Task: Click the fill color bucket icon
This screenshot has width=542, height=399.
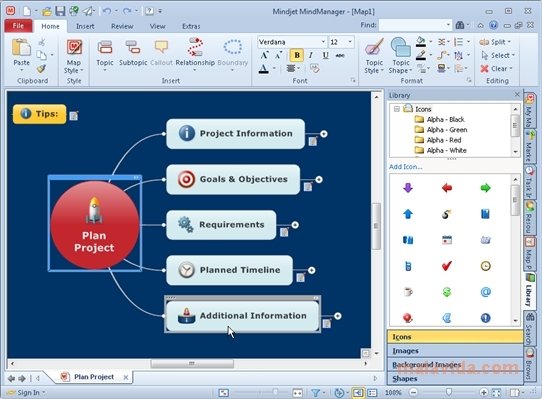Action: 421,42
